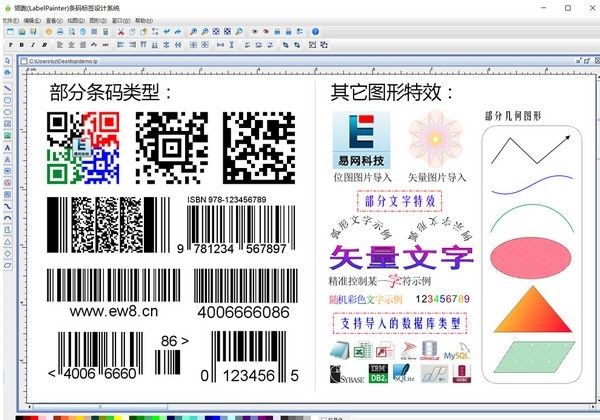Click the horizontal scrollbar thumb
Image resolution: width=600 pixels, height=420 pixels.
[x=100, y=407]
